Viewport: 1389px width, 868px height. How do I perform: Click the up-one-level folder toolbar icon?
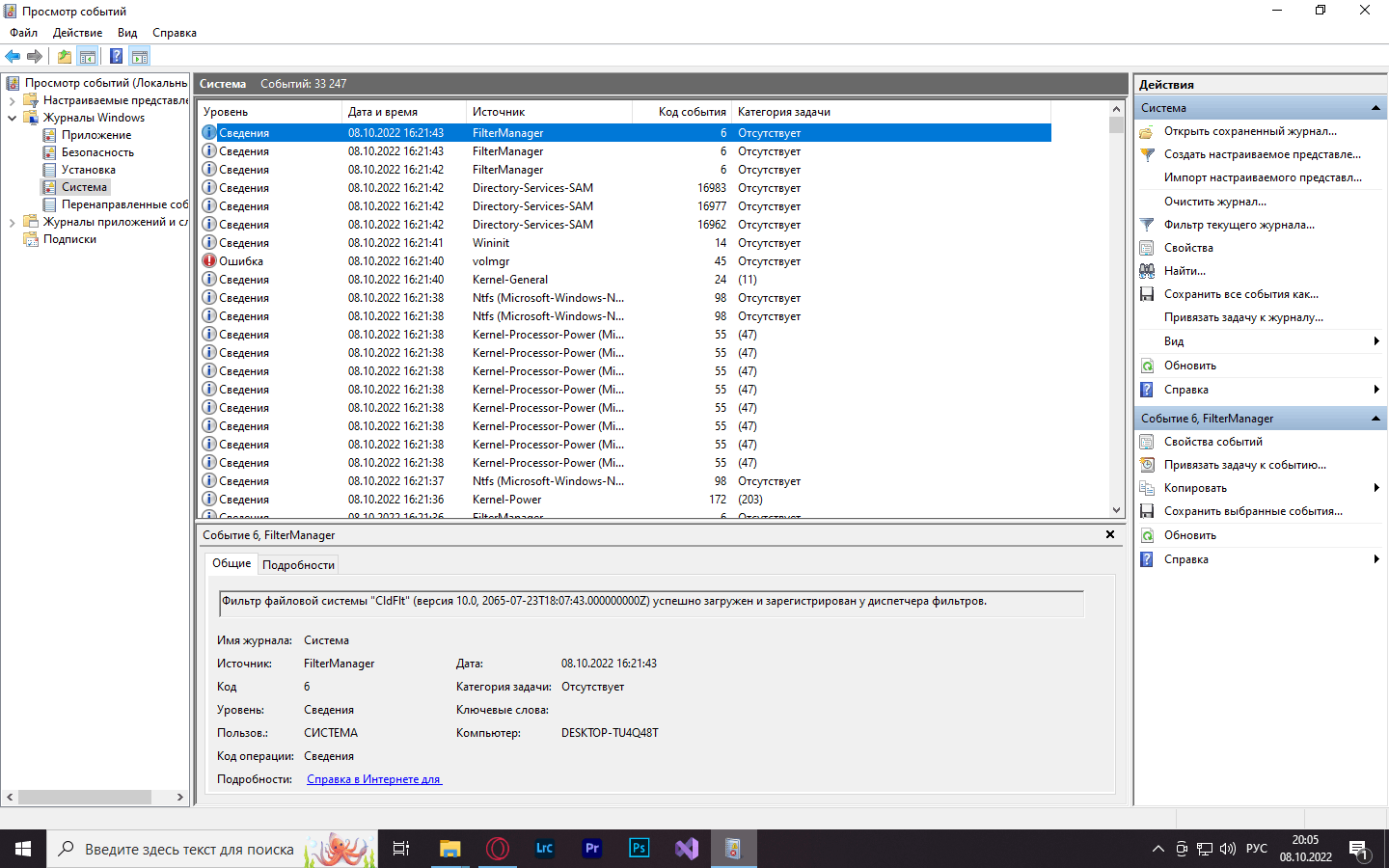tap(64, 56)
